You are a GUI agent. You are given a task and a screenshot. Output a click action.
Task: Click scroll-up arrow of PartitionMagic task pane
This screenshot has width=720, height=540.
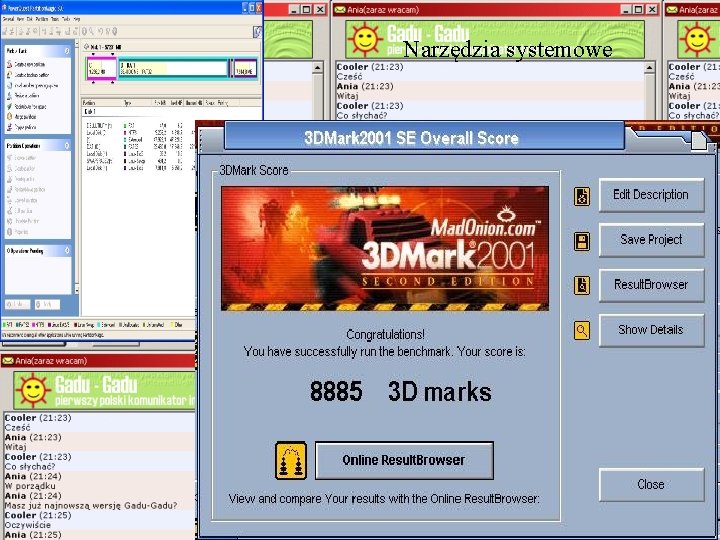point(77,44)
